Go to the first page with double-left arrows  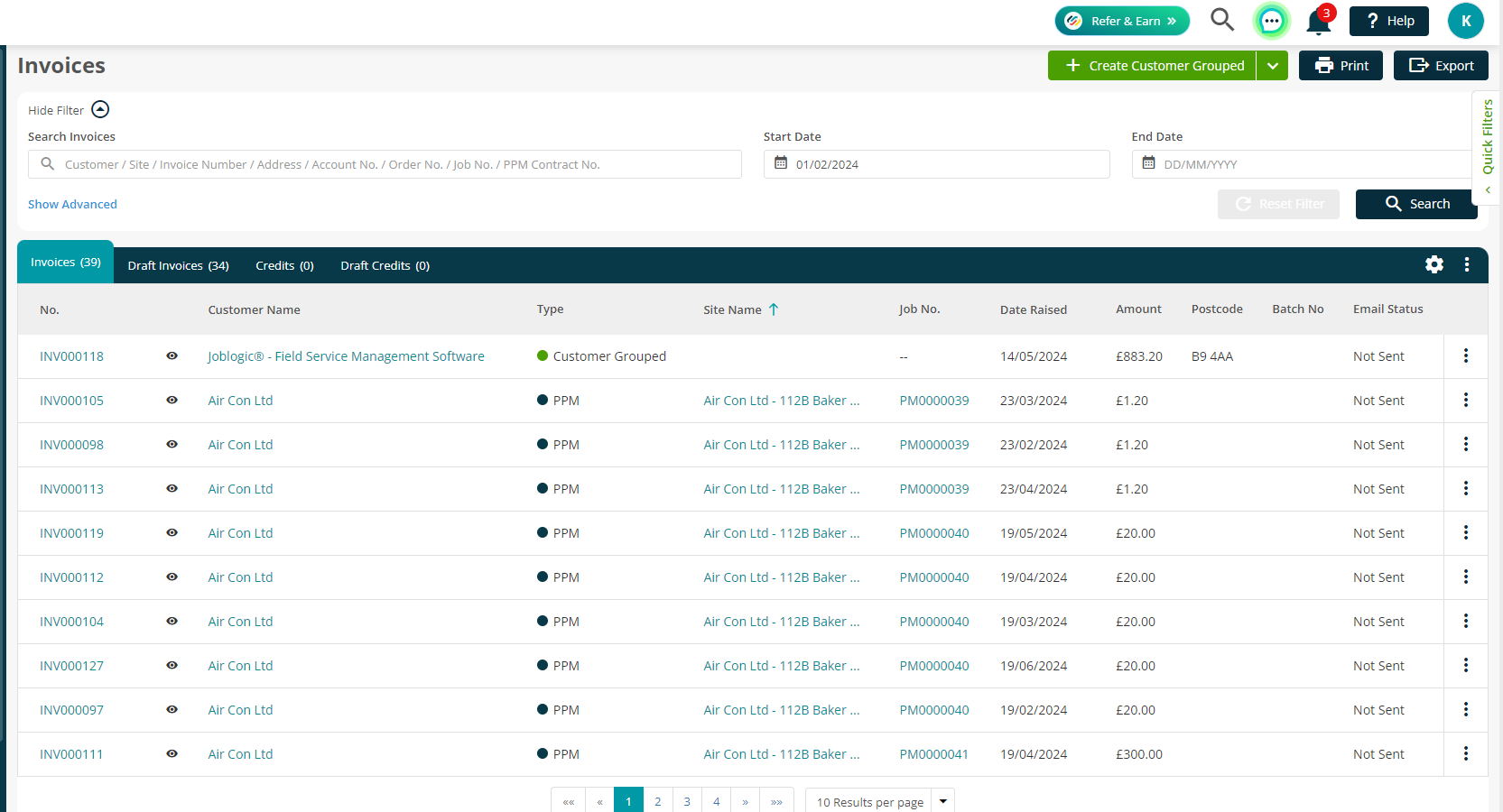point(569,801)
